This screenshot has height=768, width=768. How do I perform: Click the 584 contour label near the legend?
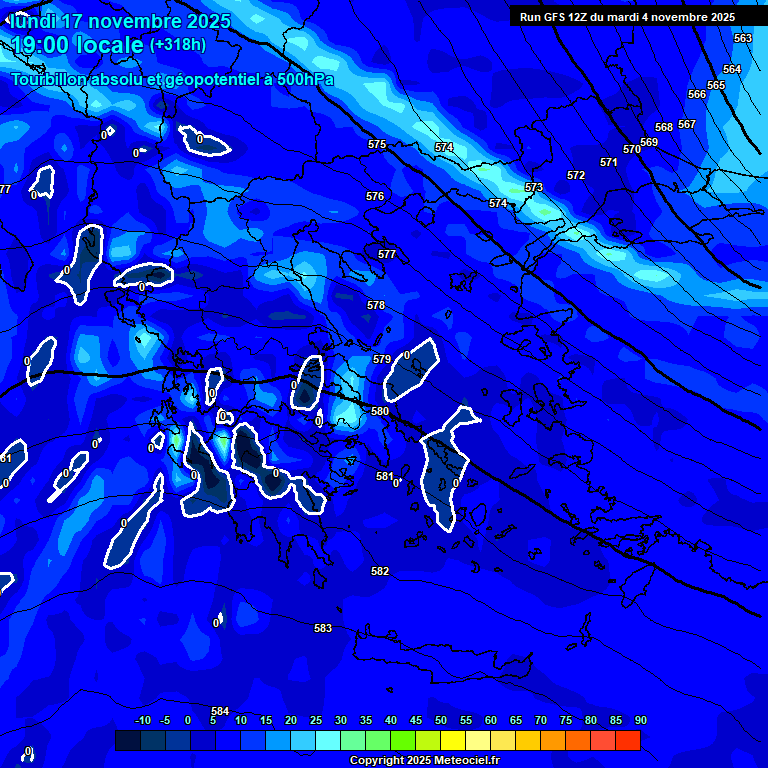tap(220, 711)
